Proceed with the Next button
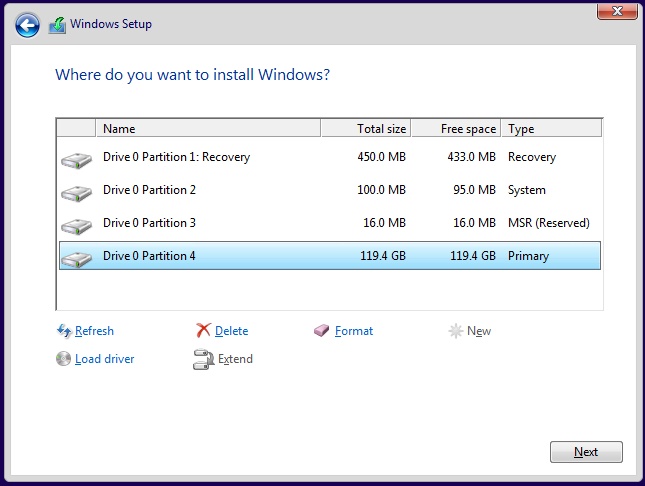 click(586, 452)
